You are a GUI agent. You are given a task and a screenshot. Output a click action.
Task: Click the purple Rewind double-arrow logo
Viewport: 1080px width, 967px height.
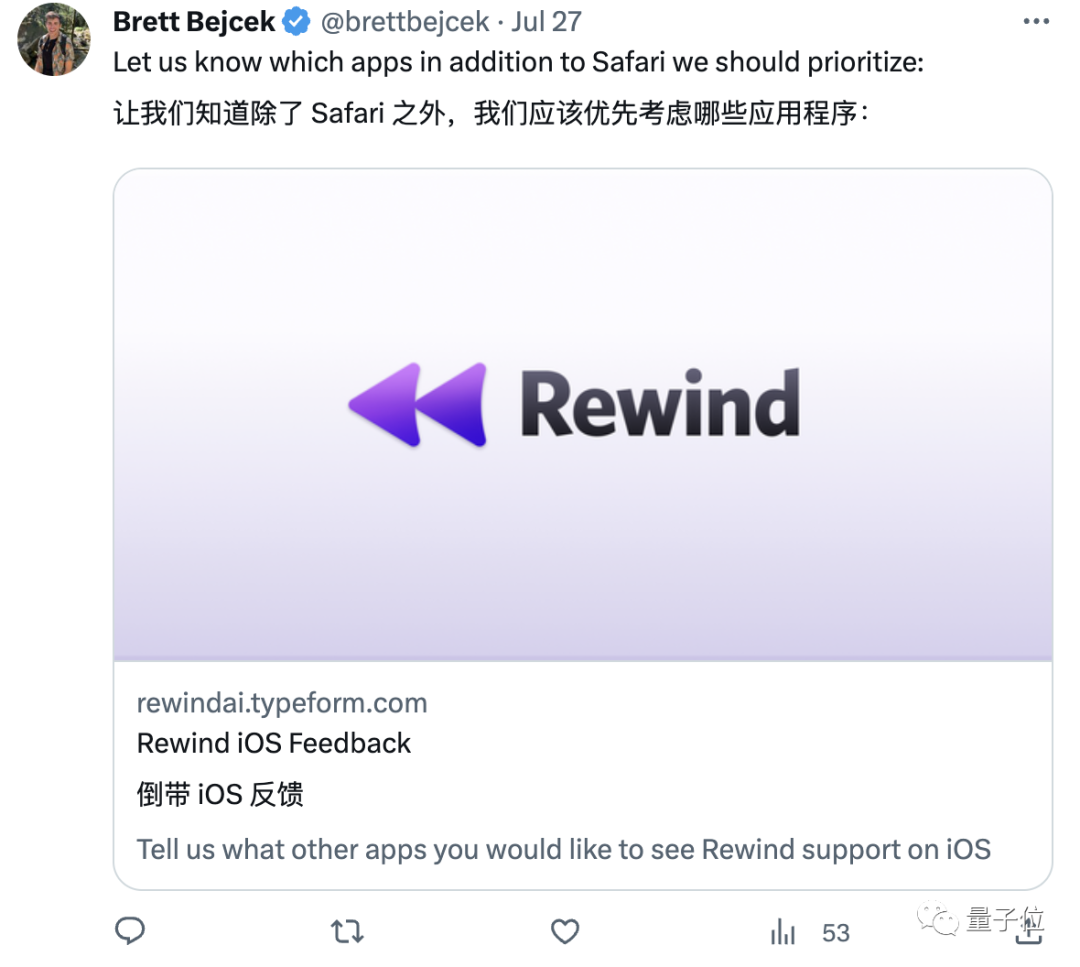[418, 405]
